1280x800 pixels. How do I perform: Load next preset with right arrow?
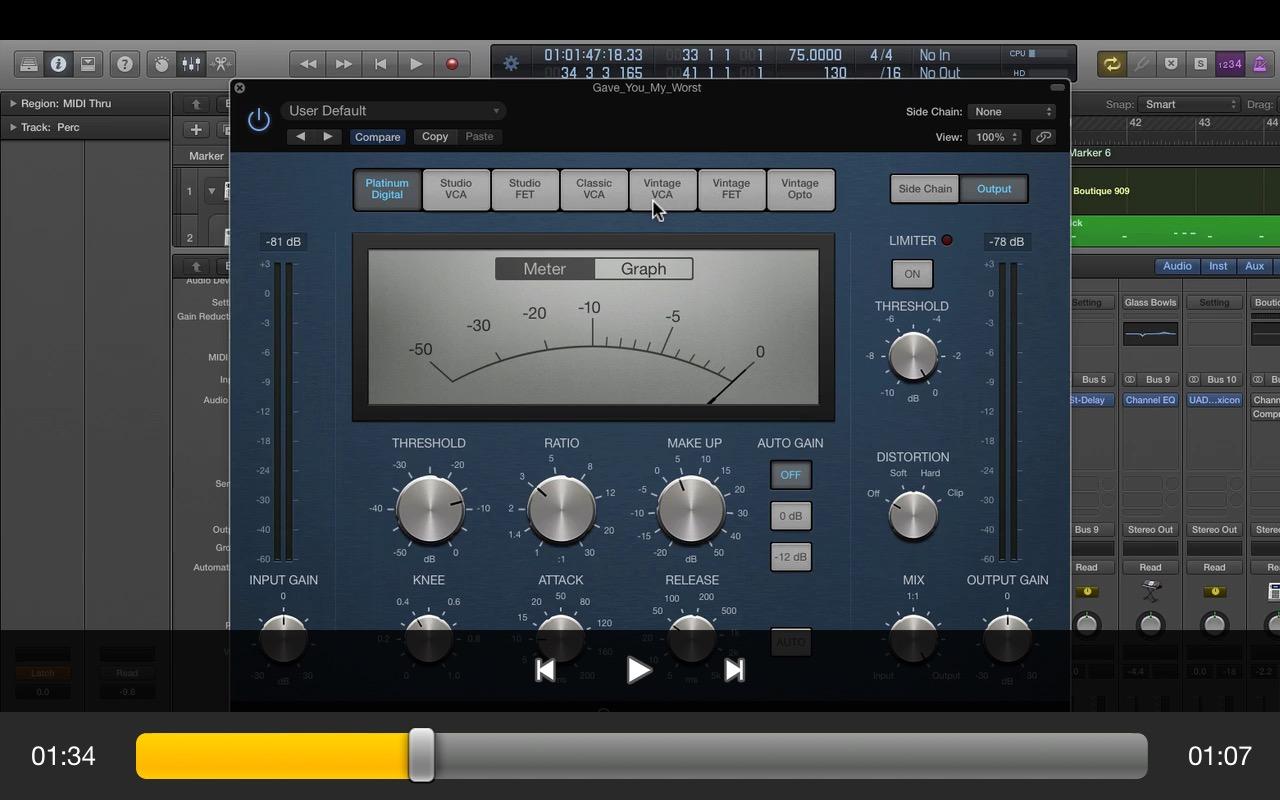click(x=328, y=137)
